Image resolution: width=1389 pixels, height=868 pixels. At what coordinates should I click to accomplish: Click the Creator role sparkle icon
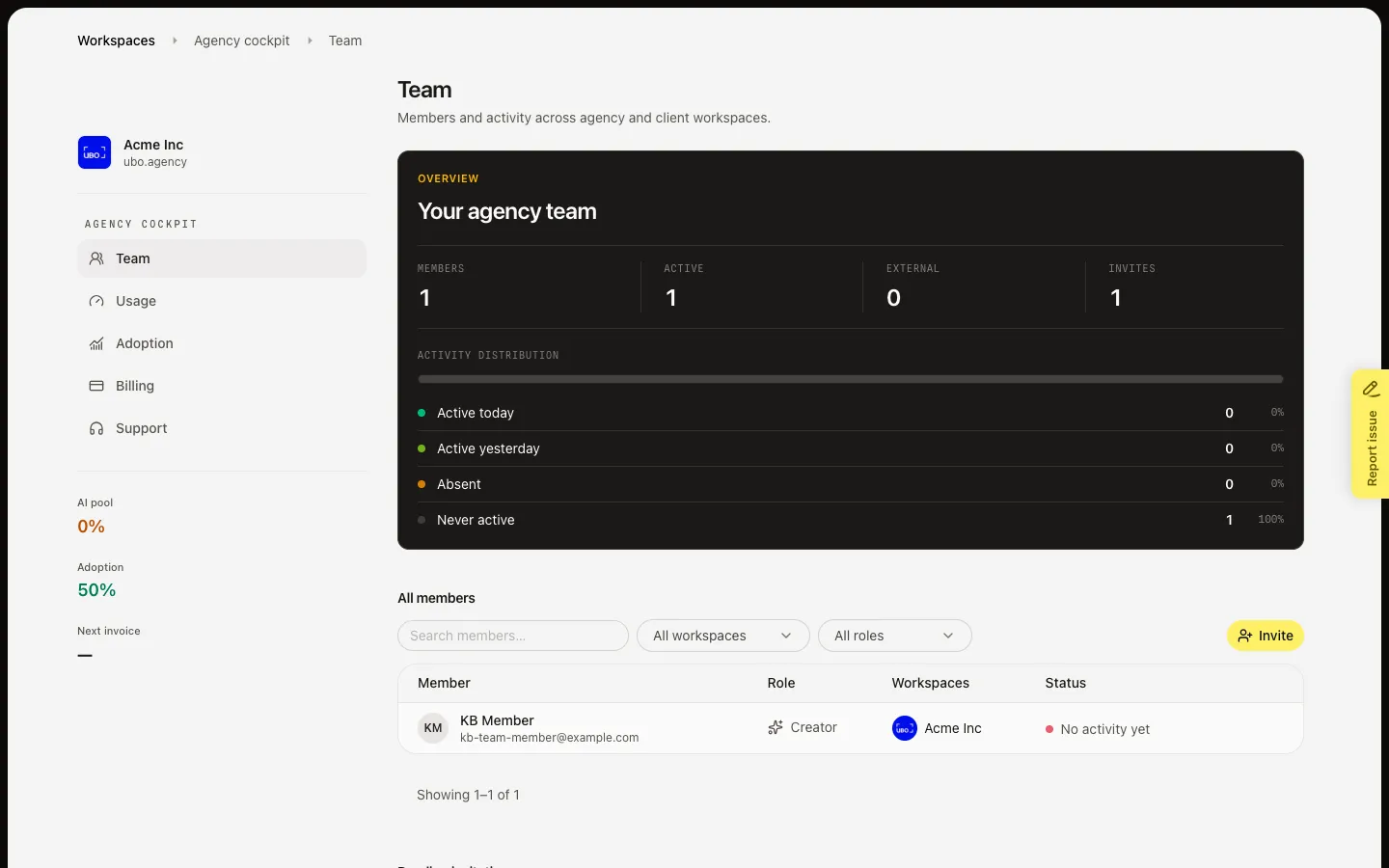pyautogui.click(x=776, y=727)
